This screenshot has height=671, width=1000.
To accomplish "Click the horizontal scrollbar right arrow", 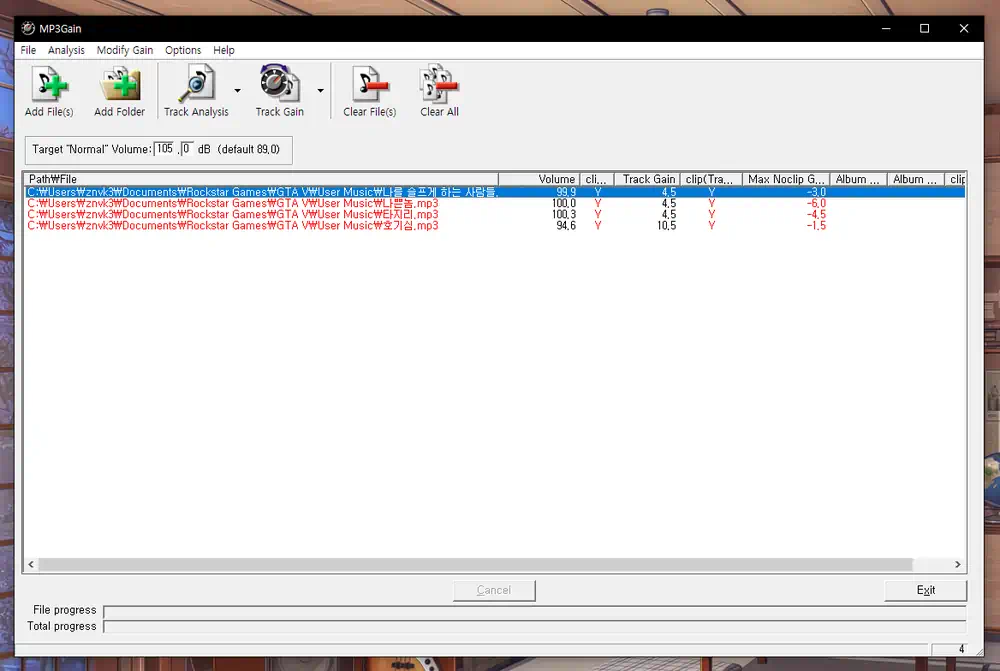I will point(958,564).
